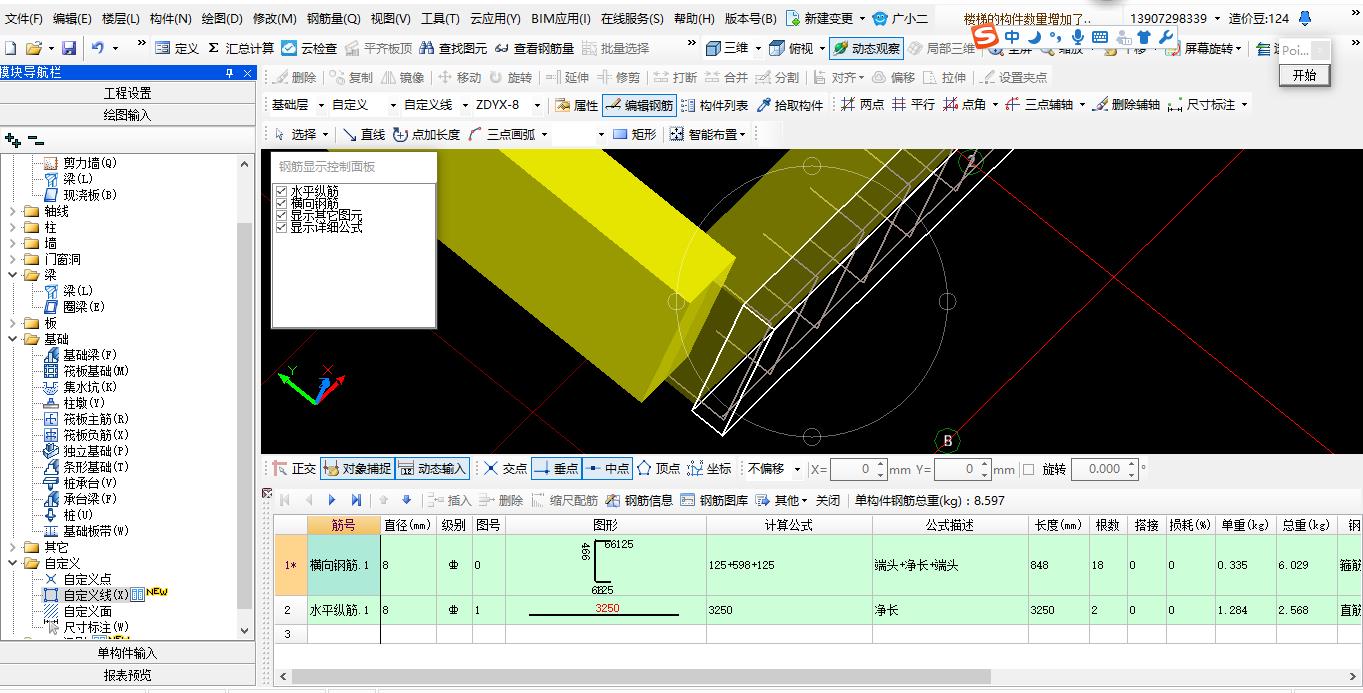Click the 工程设置 button
Screen dimensions: 1363x693
[128, 93]
